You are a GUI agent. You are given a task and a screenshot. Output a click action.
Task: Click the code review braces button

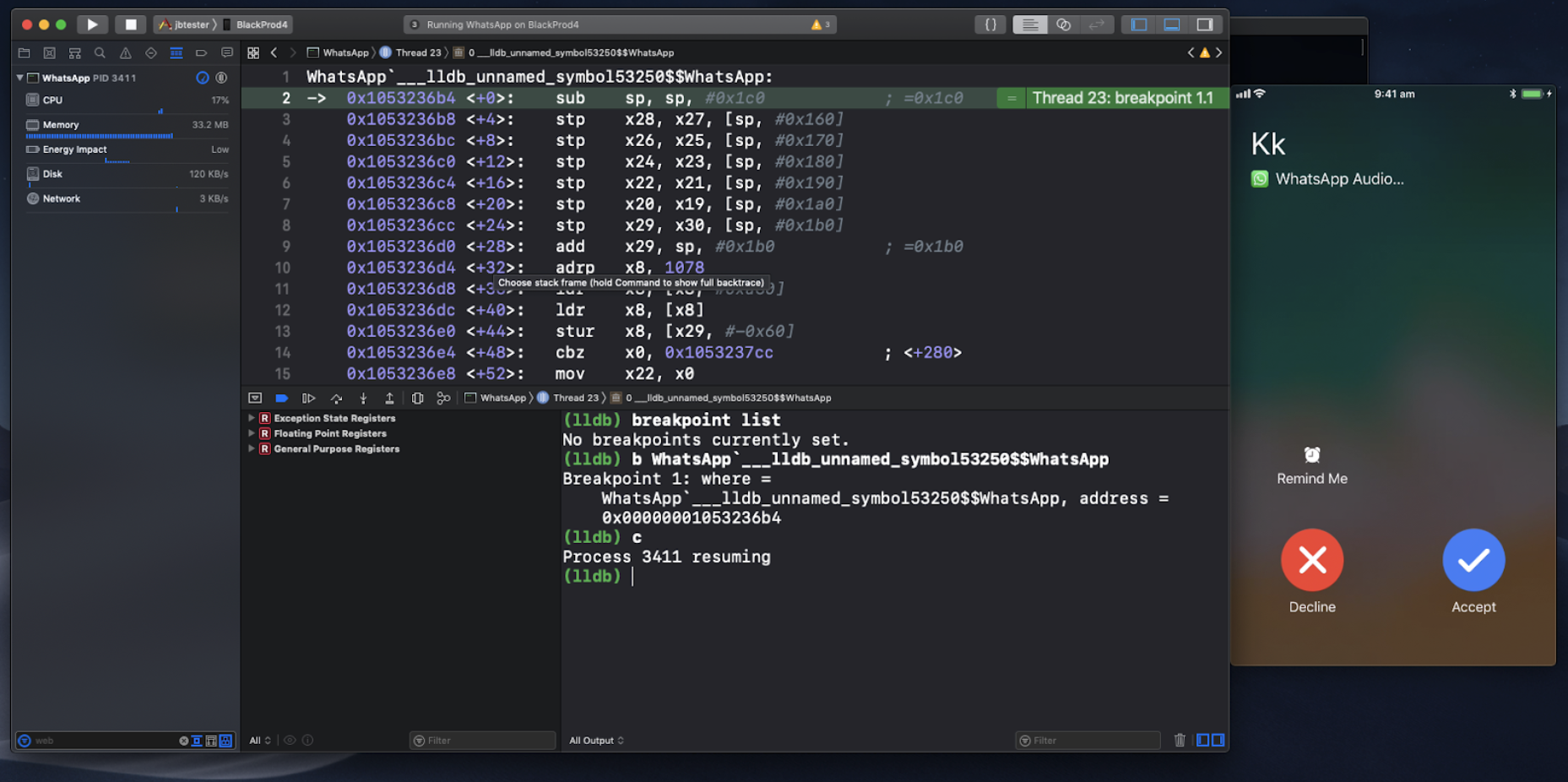click(990, 24)
